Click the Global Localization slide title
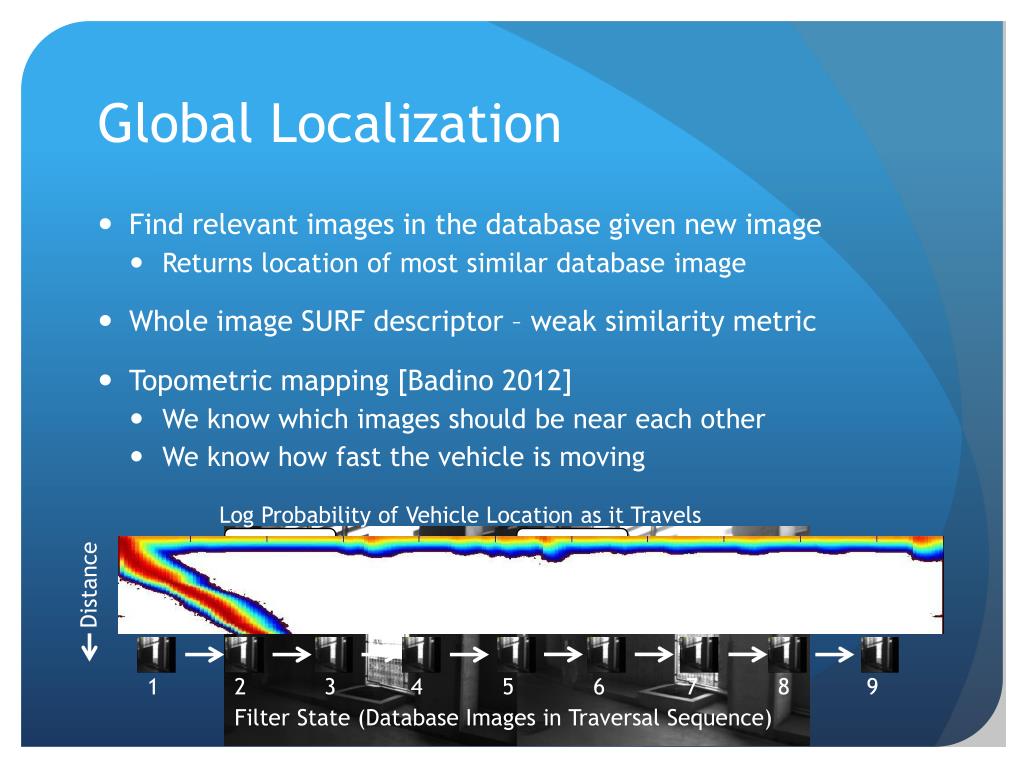 pos(329,123)
